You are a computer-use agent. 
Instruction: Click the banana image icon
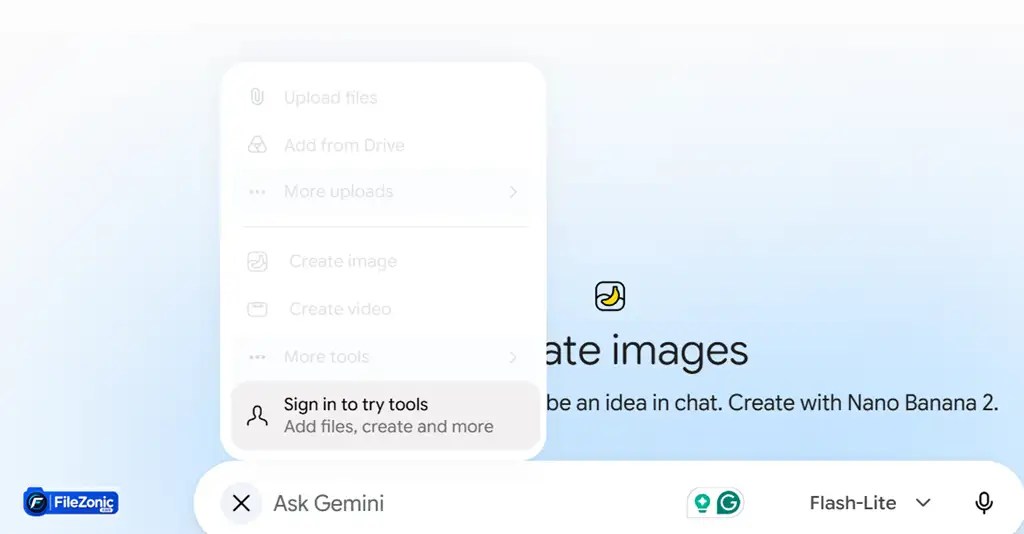pos(610,296)
